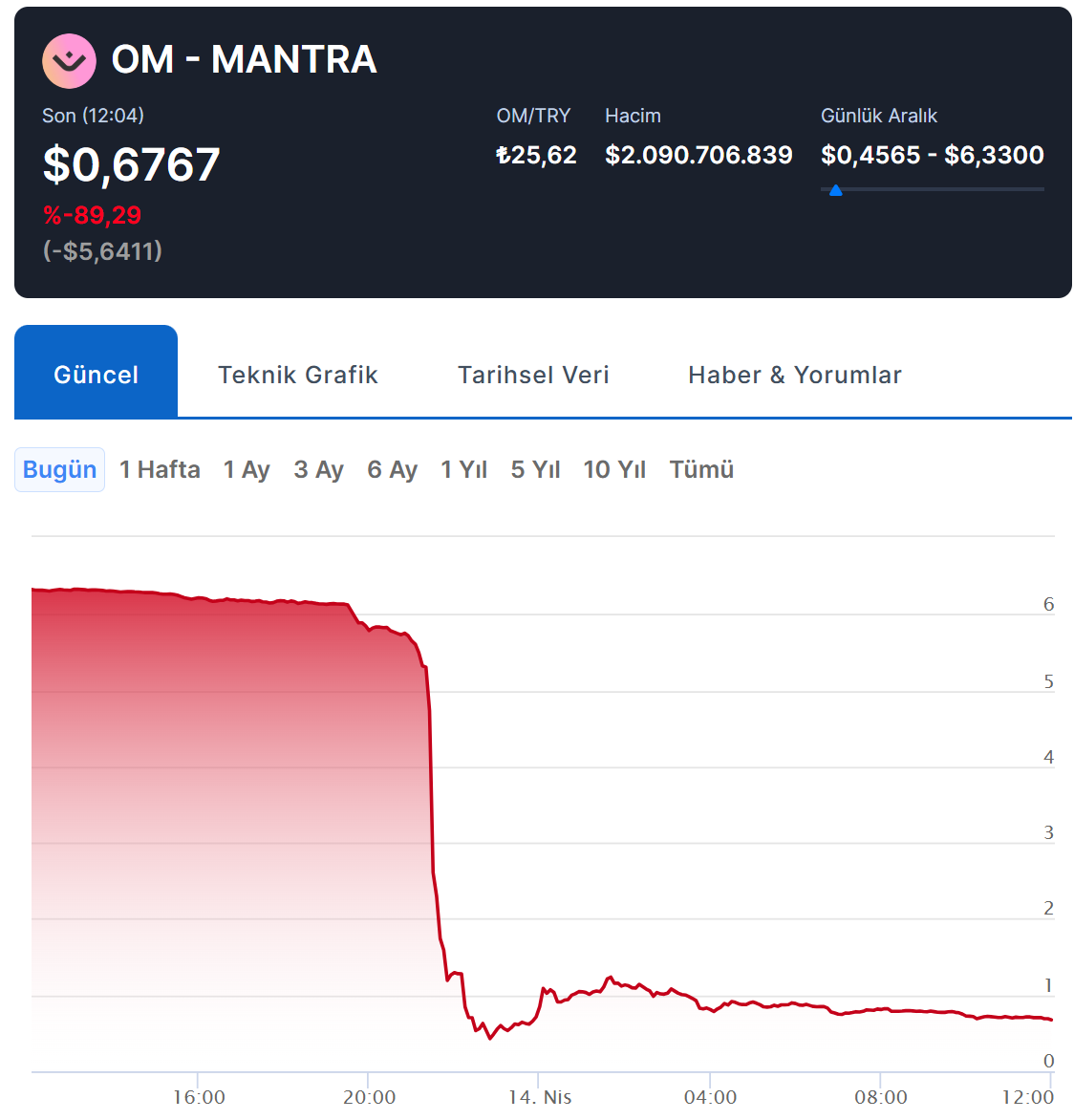
Task: Click the $0,6767 last price
Action: pyautogui.click(x=132, y=164)
